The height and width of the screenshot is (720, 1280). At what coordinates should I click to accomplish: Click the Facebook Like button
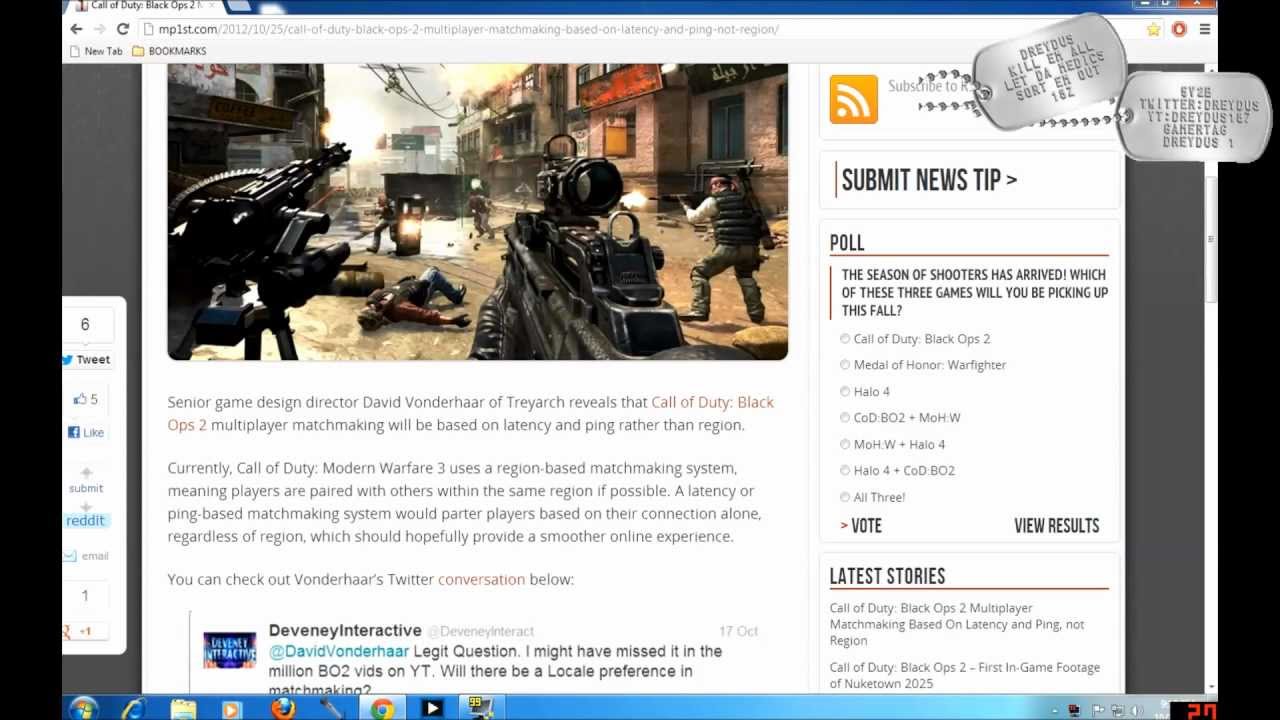tap(86, 433)
